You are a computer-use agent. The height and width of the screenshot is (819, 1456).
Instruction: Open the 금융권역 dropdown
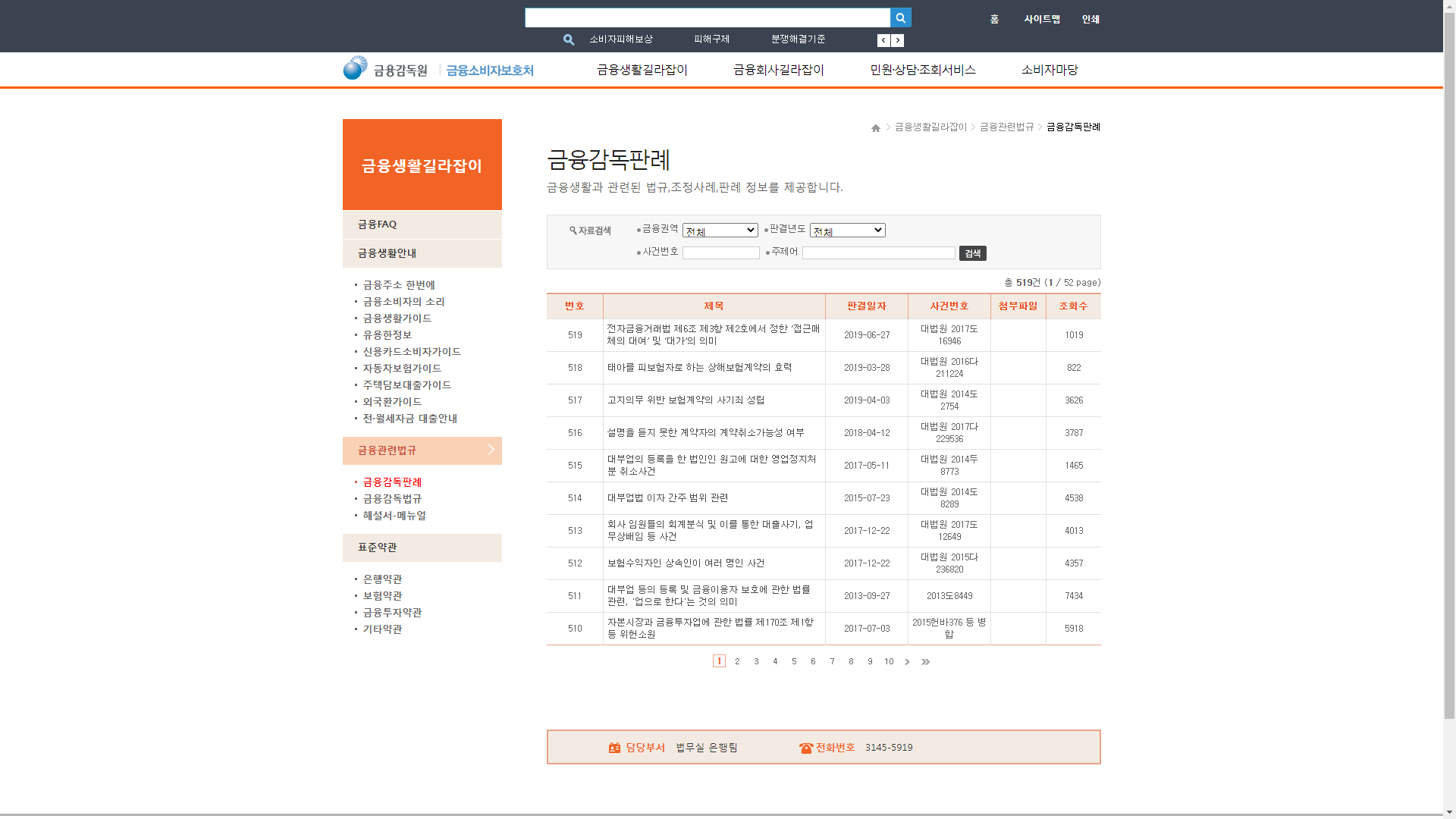click(720, 231)
